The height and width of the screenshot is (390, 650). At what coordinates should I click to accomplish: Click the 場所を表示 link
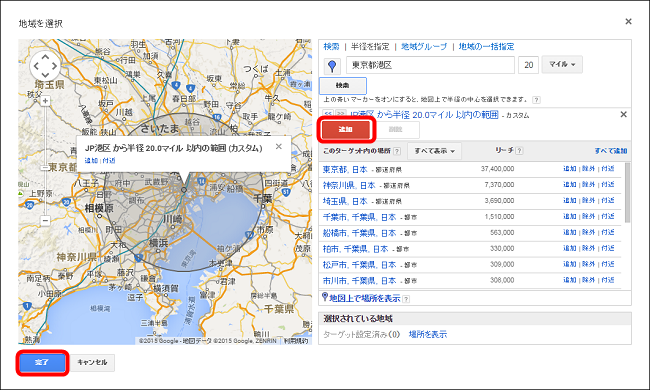click(428, 334)
